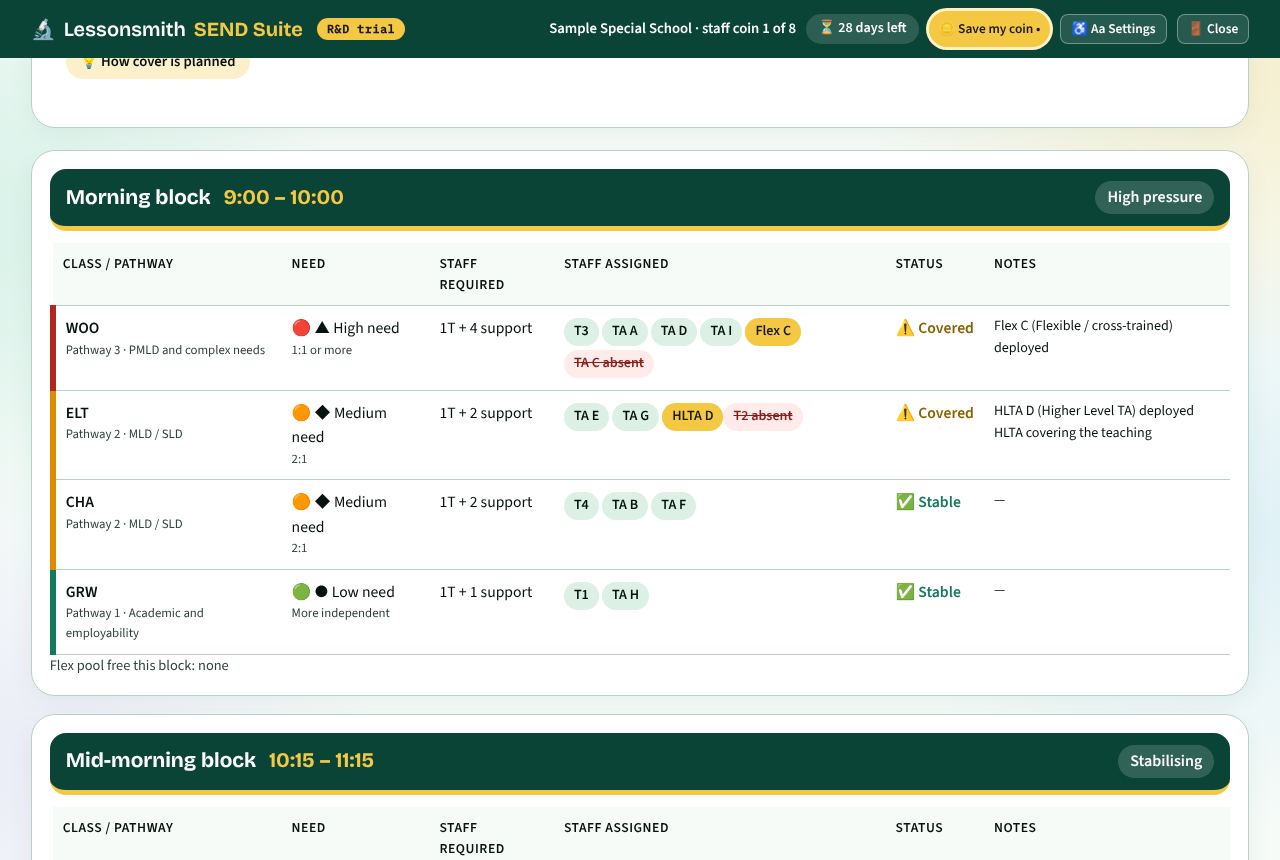Click the TA I staff chip
This screenshot has height=860, width=1280.
pos(721,331)
